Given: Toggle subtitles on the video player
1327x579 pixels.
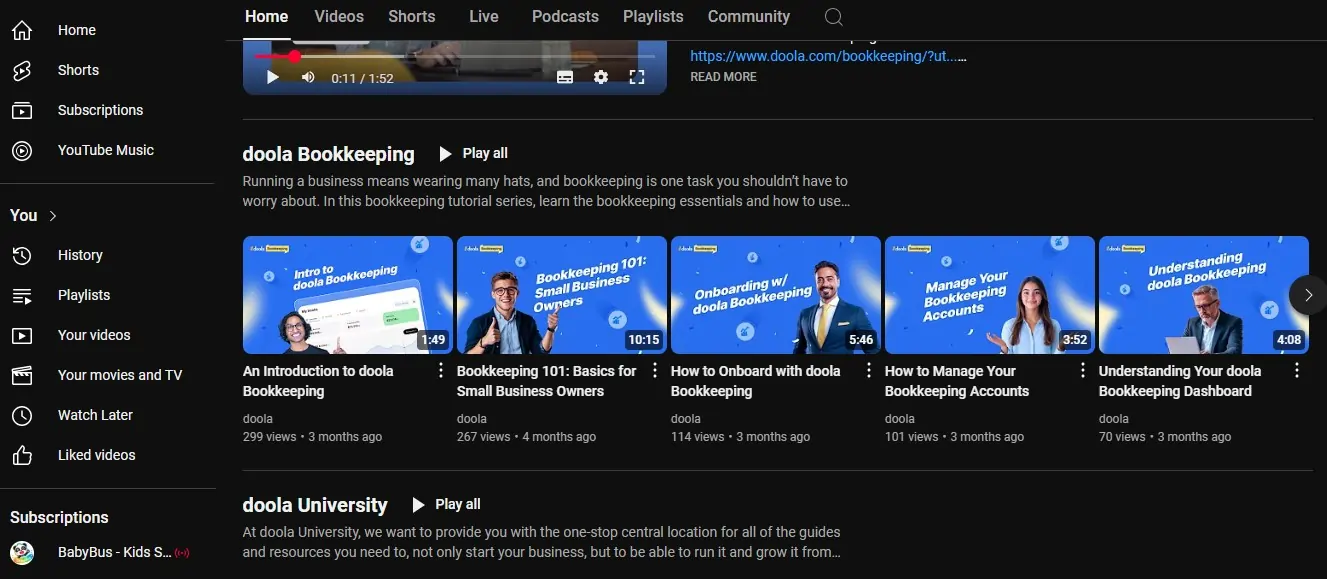Looking at the screenshot, I should point(565,77).
